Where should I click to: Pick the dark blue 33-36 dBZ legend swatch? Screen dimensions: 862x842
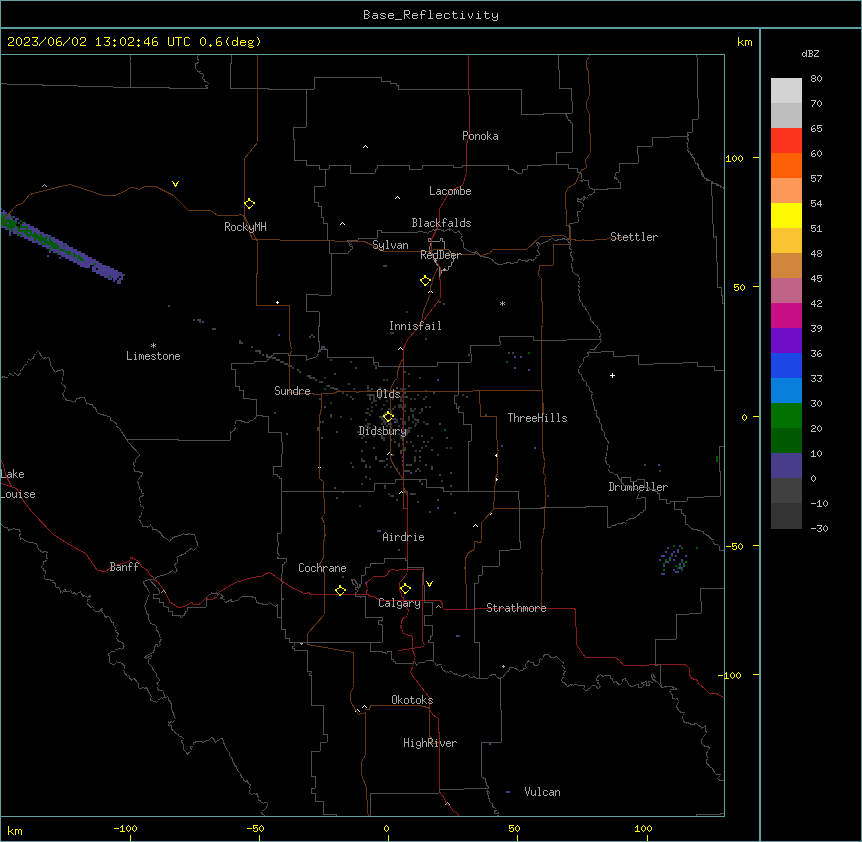click(786, 365)
